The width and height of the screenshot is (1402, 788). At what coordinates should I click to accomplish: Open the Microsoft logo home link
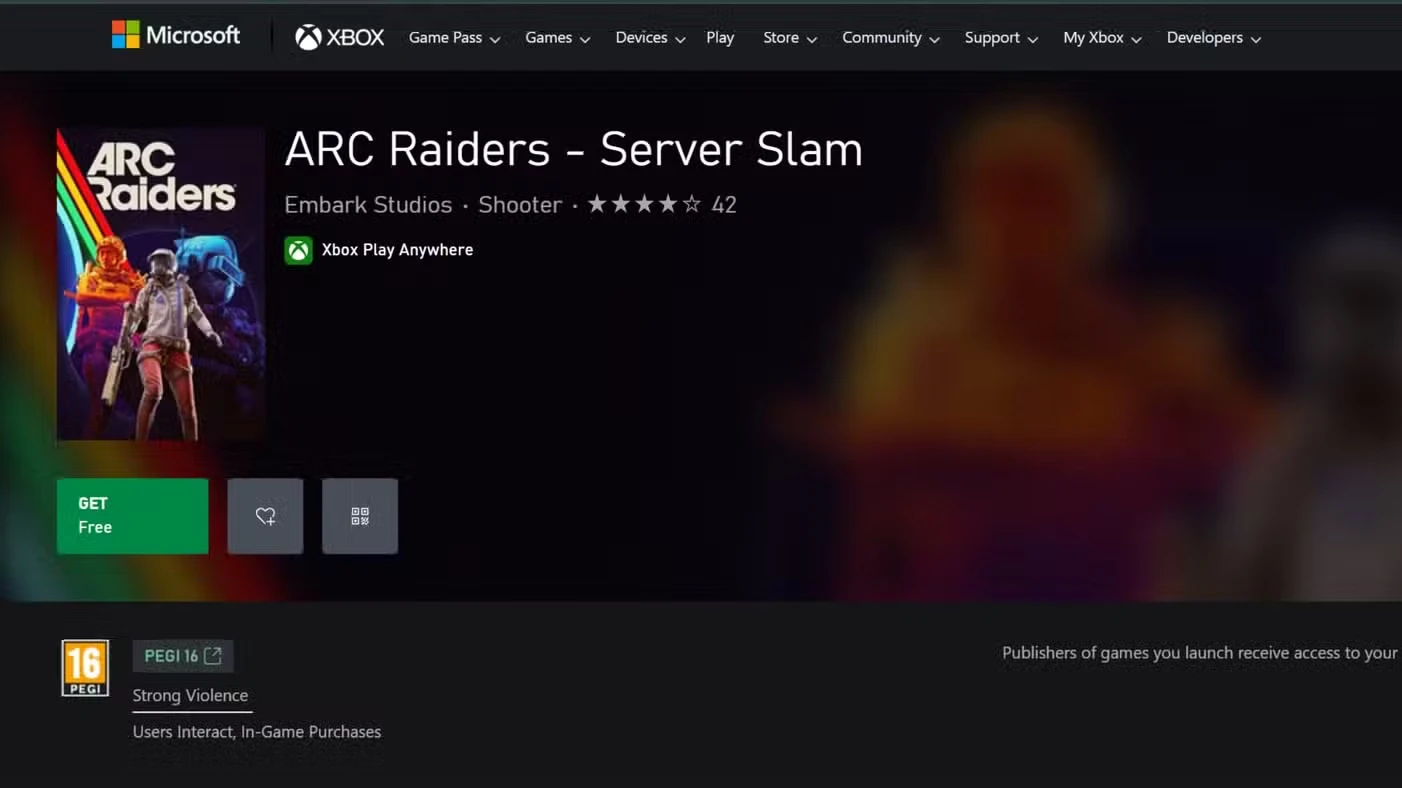176,35
